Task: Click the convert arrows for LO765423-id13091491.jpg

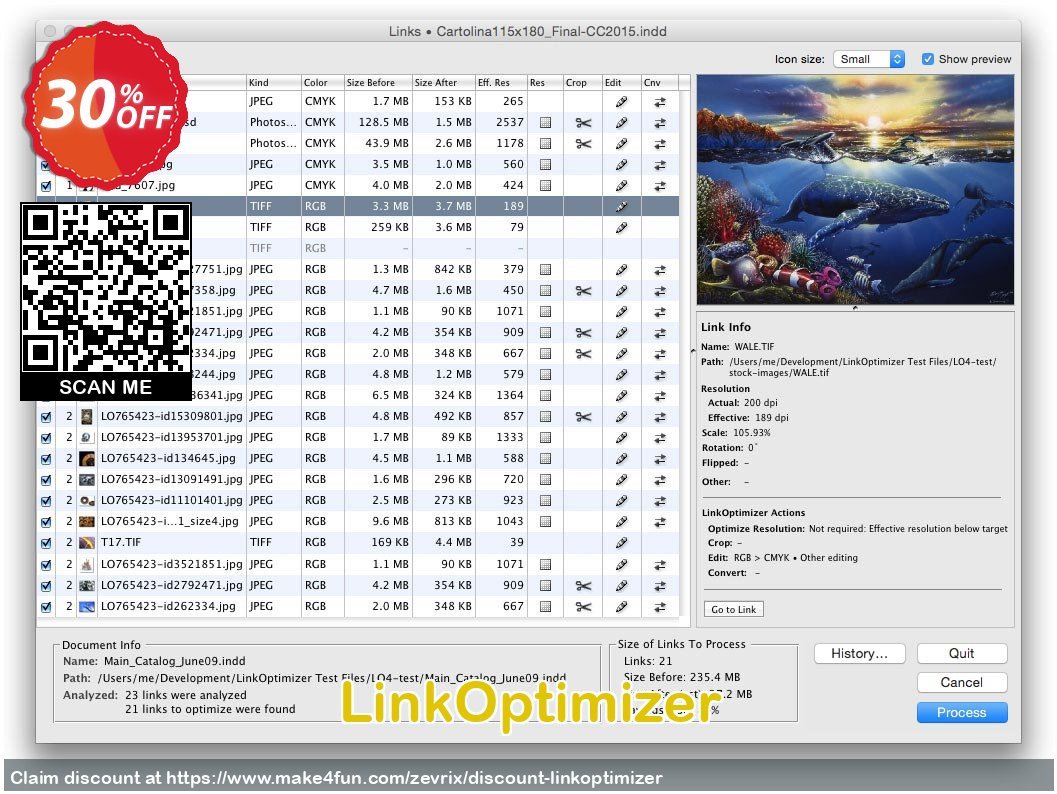Action: (660, 479)
